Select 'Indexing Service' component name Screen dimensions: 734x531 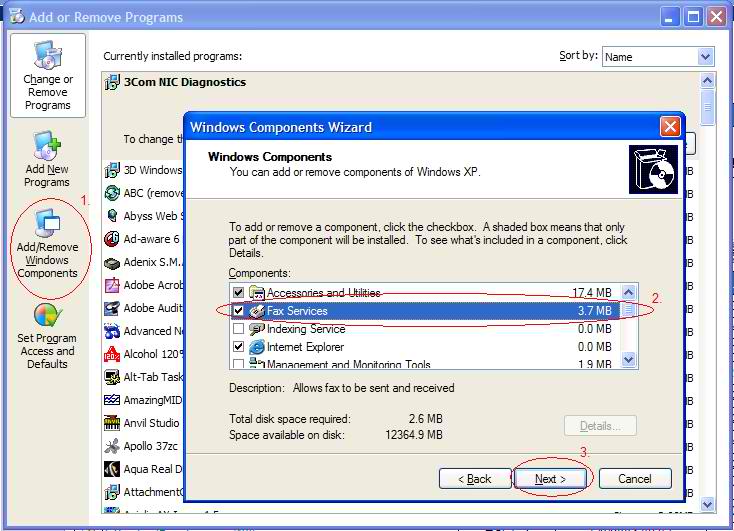click(306, 329)
